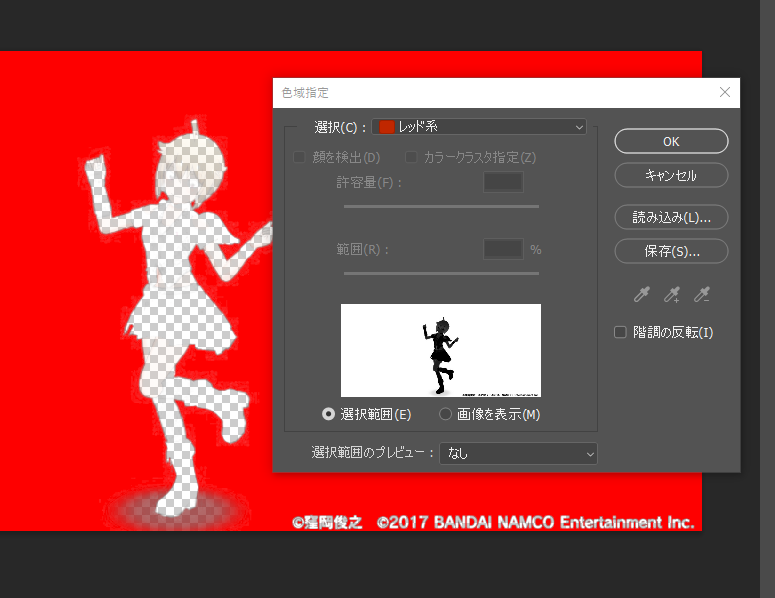Click the 許容量(F) slider track
775x598 pixels.
coord(441,207)
